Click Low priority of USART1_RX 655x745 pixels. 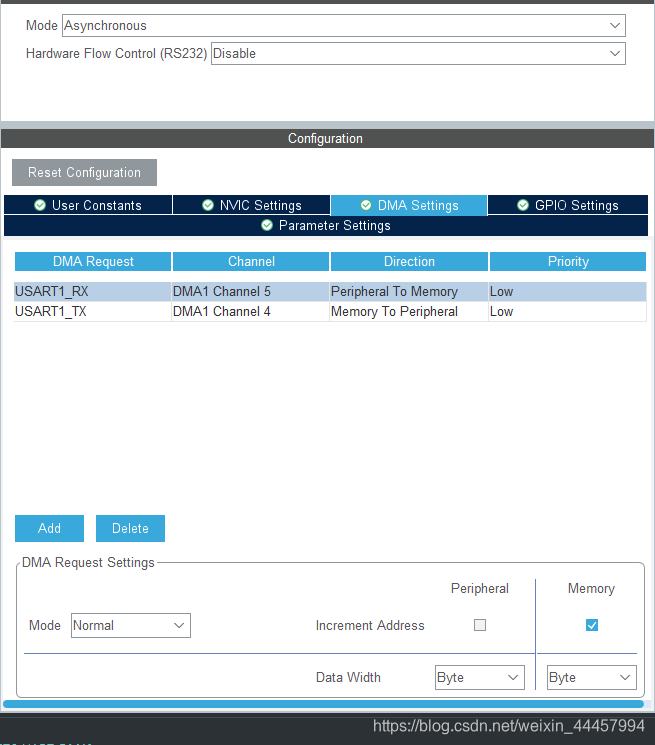[568, 292]
